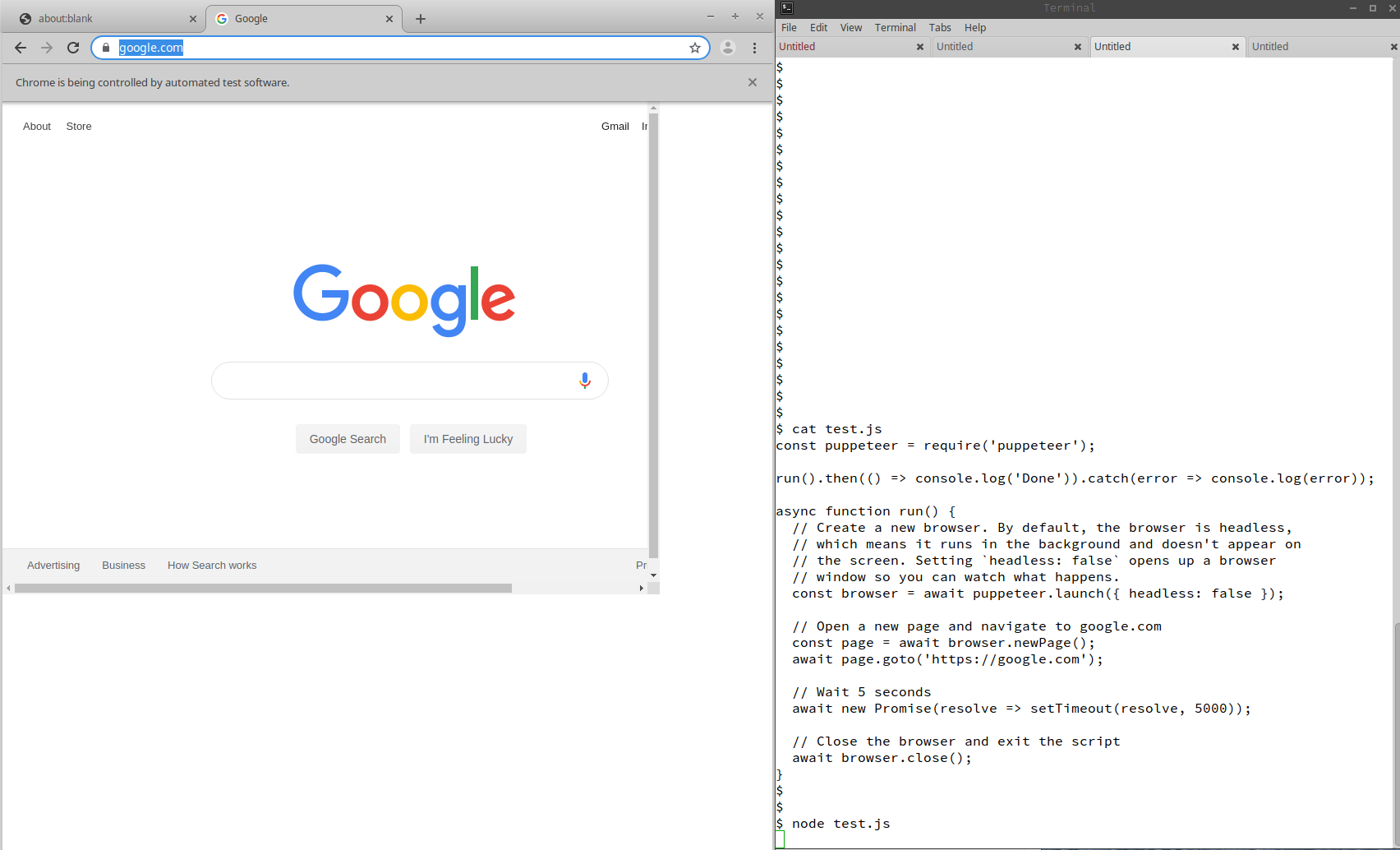Open the Terminal menu in menu bar
This screenshot has height=850, width=1400.
(x=895, y=27)
